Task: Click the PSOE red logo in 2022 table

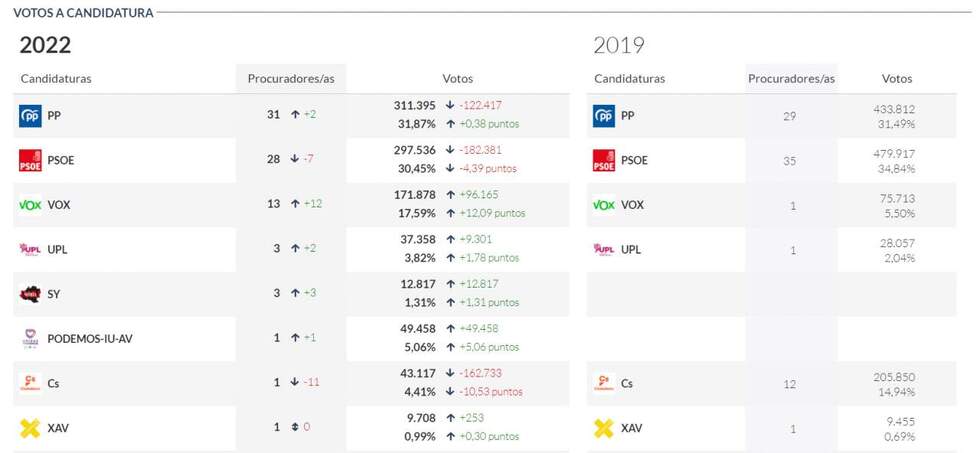Action: 30,161
